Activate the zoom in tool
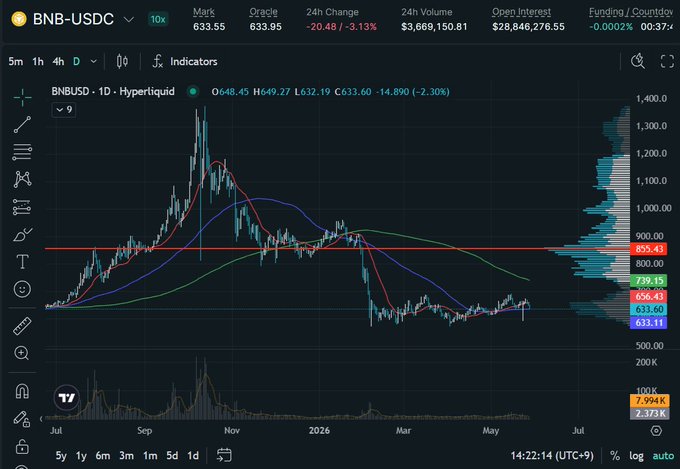The image size is (680, 469). coord(22,353)
